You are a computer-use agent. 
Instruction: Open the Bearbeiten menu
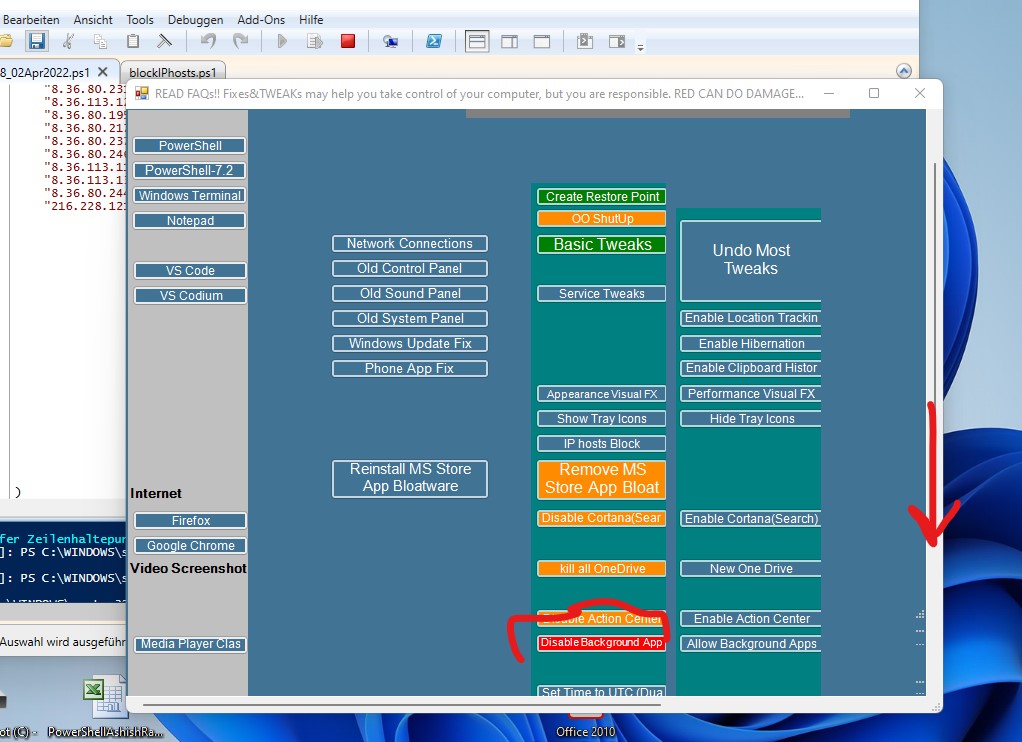point(31,20)
